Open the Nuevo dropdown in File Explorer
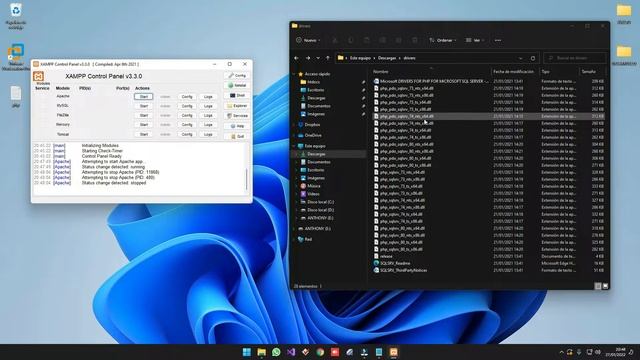This screenshot has width=640, height=360. point(308,40)
